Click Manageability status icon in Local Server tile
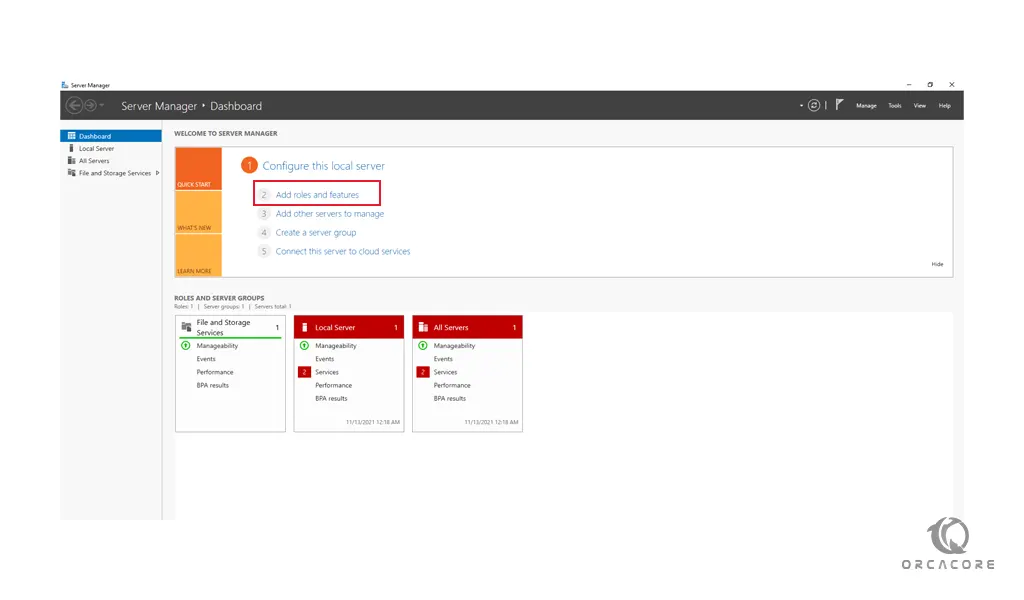Screen dimensions: 1024x600 coord(304,345)
